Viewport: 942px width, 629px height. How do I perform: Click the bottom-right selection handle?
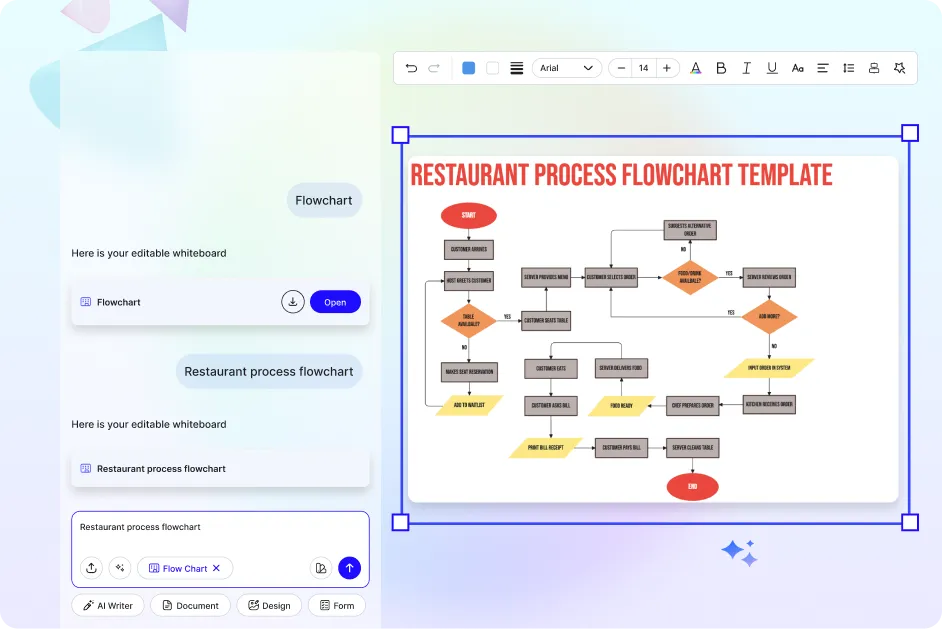910,522
